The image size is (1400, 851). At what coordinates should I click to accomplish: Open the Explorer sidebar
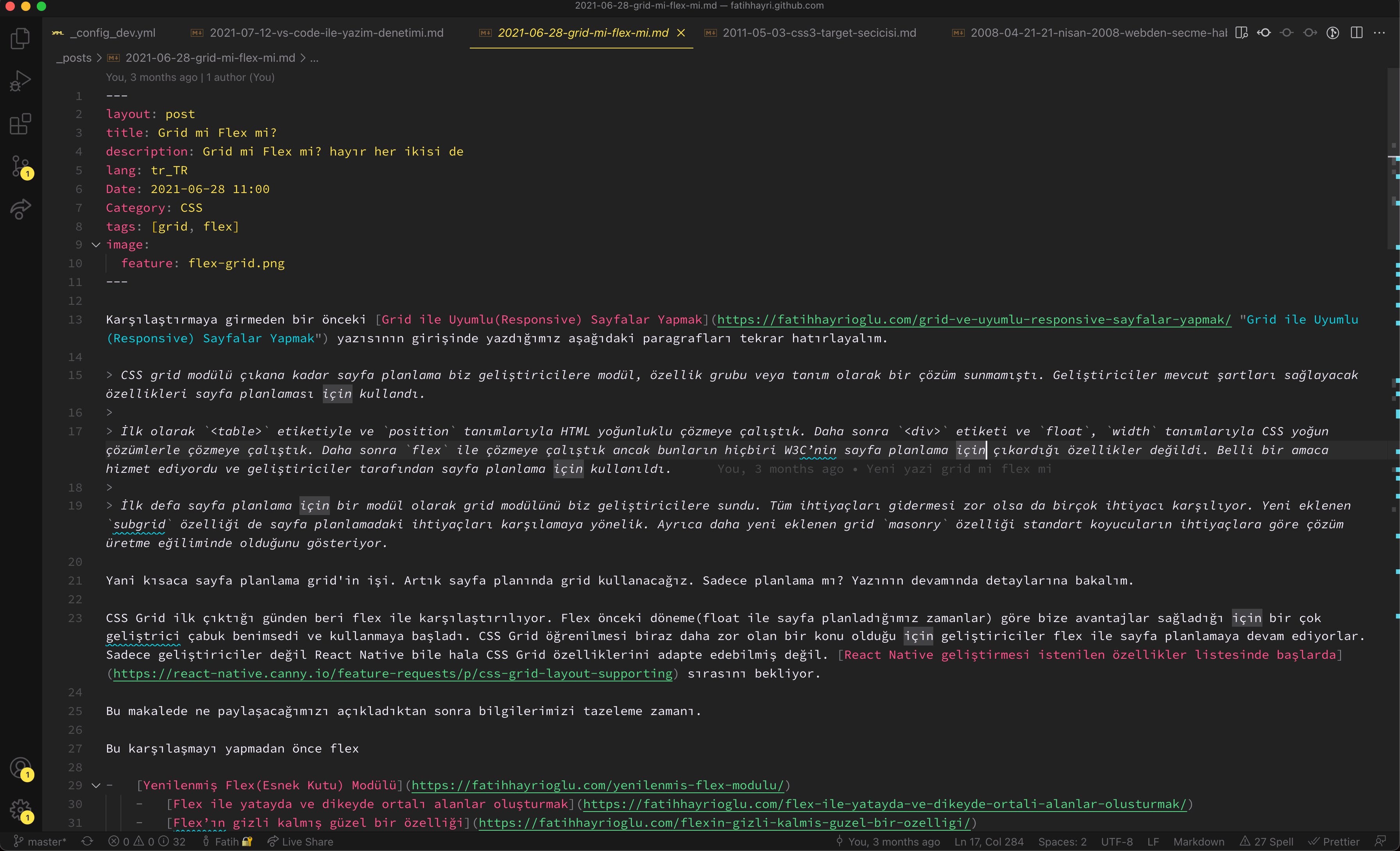(x=20, y=38)
